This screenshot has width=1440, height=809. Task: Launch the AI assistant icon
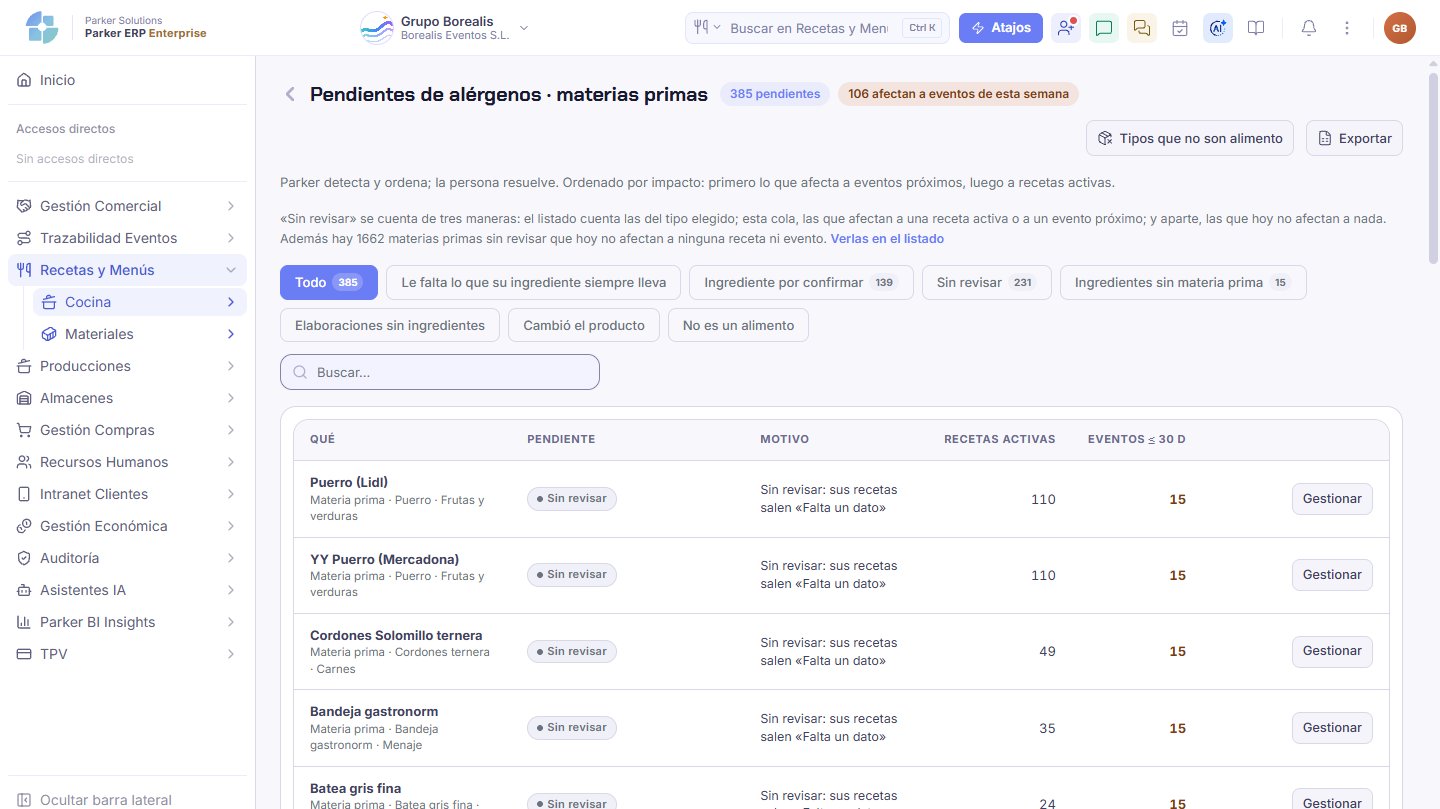1218,28
